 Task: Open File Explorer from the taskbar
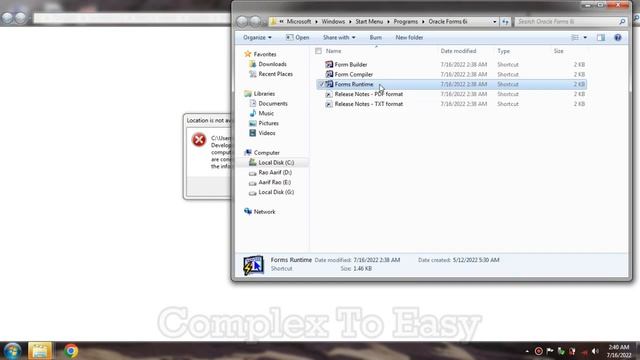[x=40, y=351]
